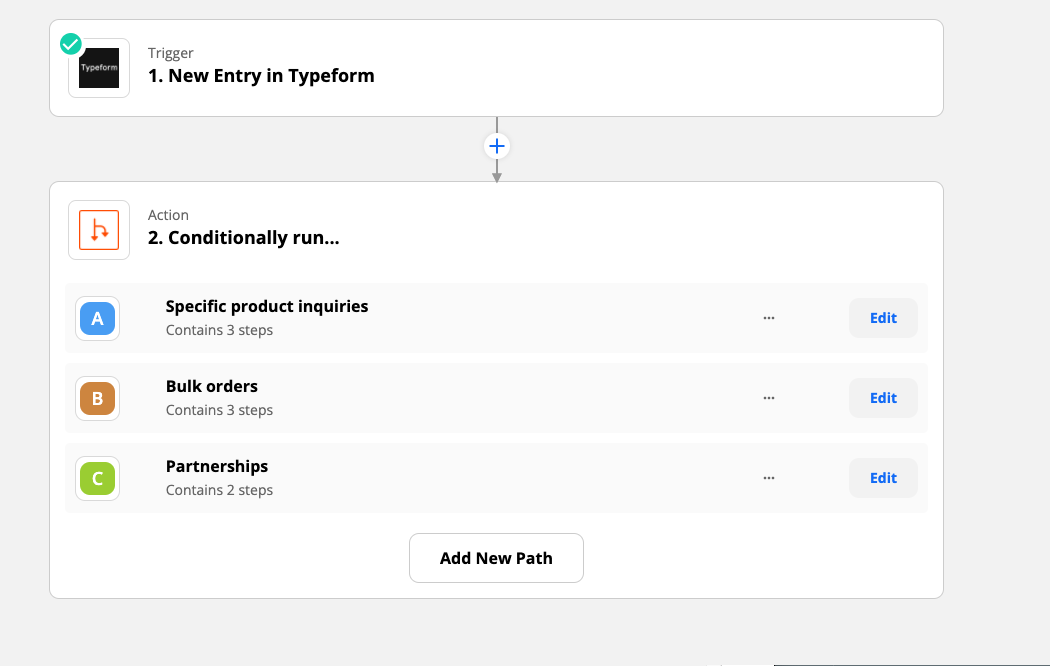Click the Partnerships path title
Viewport: 1050px width, 666px height.
point(217,466)
